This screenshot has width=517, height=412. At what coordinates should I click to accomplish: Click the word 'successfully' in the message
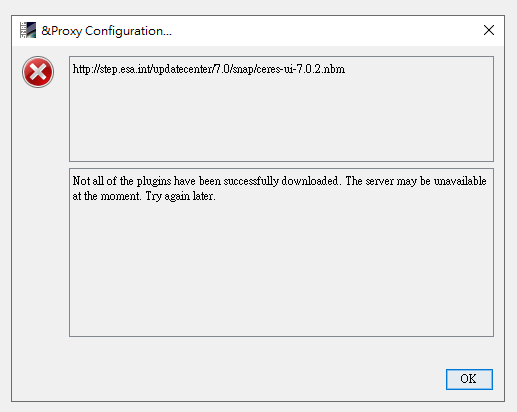click(x=251, y=181)
